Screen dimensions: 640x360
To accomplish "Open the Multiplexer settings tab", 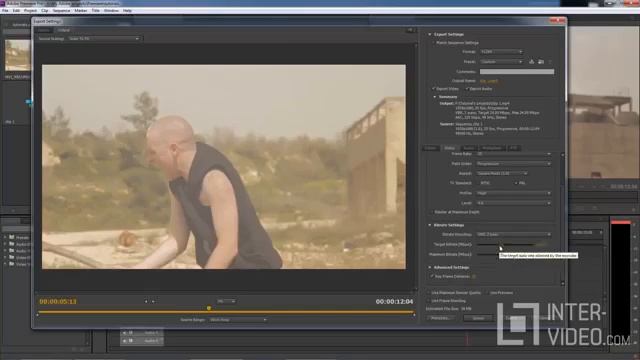I will [x=492, y=148].
